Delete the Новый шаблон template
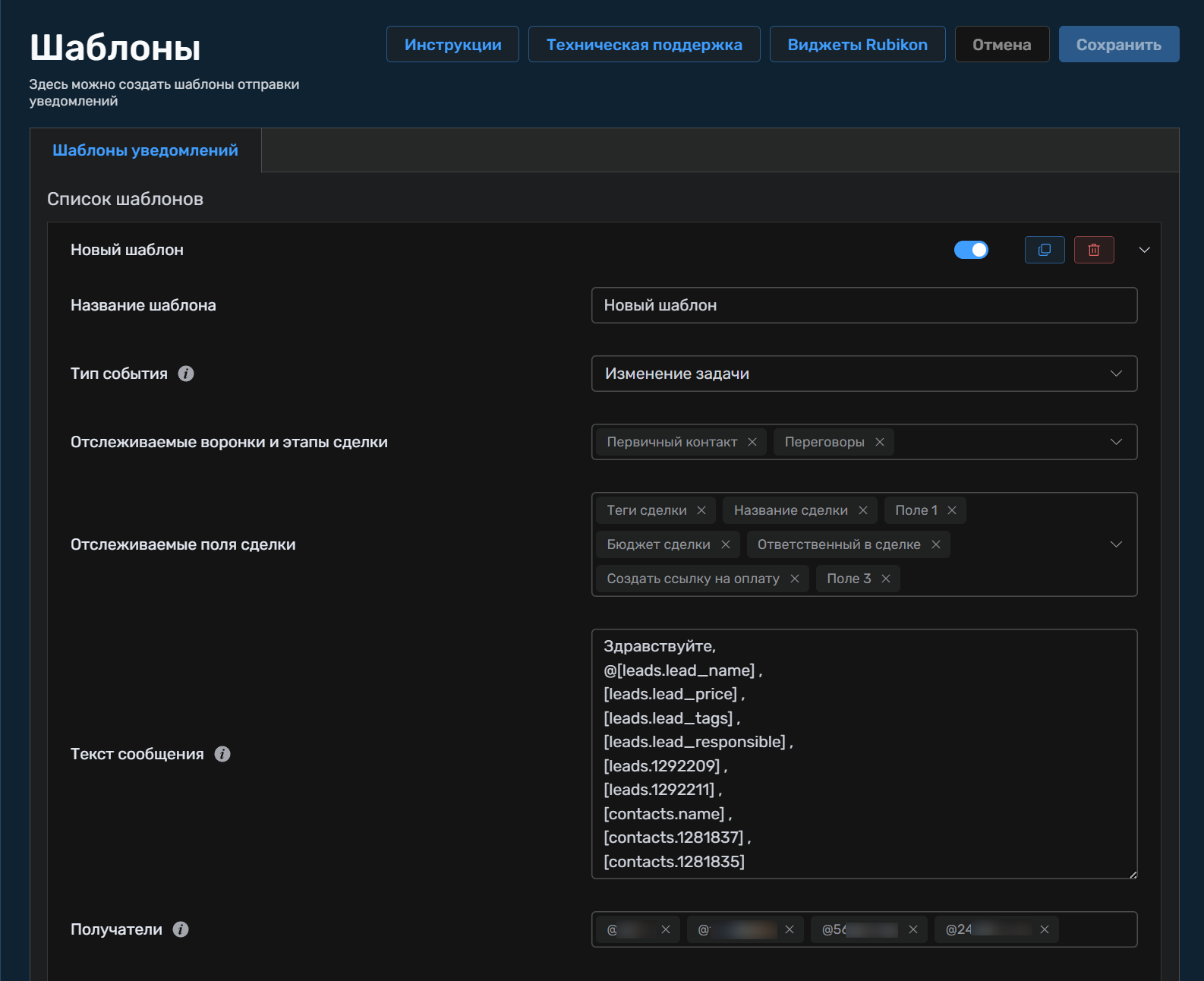Image resolution: width=1204 pixels, height=981 pixels. 1094,250
